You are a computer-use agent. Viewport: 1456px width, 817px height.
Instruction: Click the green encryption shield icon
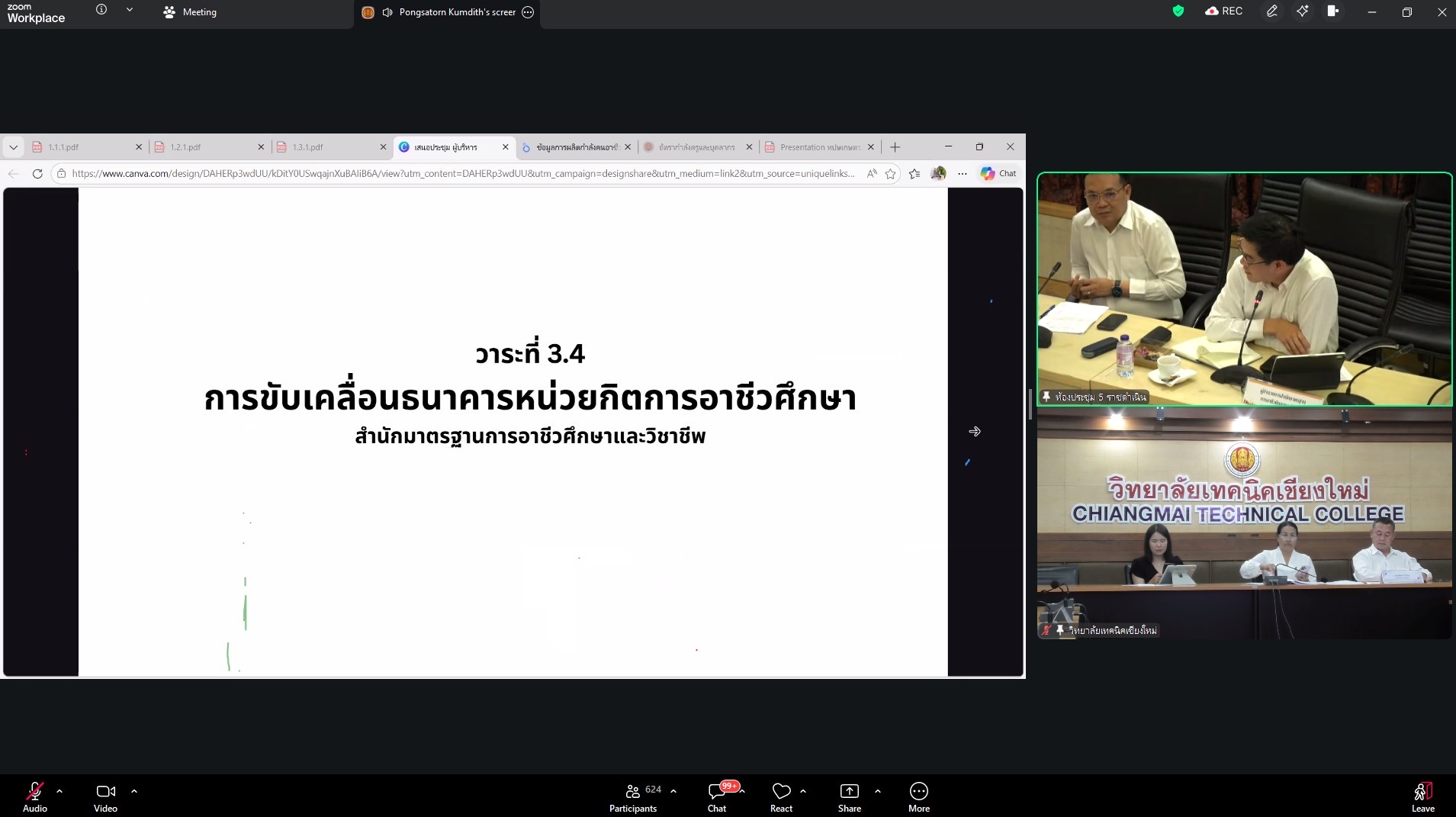pyautogui.click(x=1178, y=11)
